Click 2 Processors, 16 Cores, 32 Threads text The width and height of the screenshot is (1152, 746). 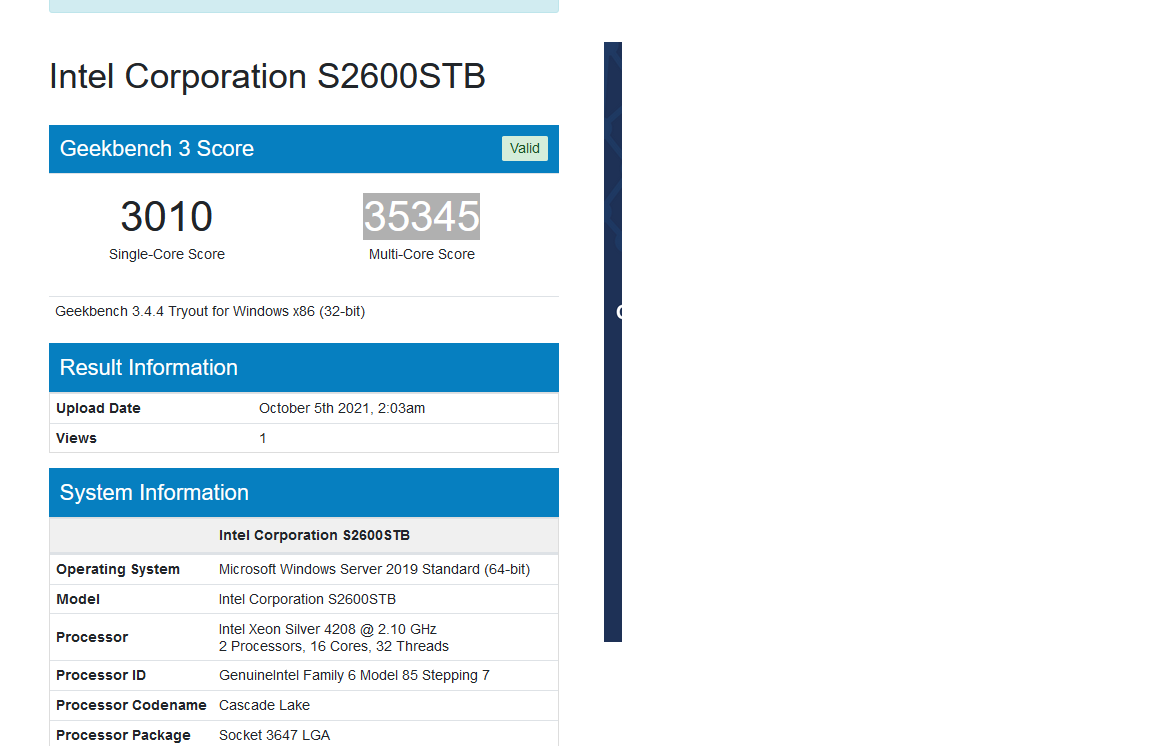(334, 647)
